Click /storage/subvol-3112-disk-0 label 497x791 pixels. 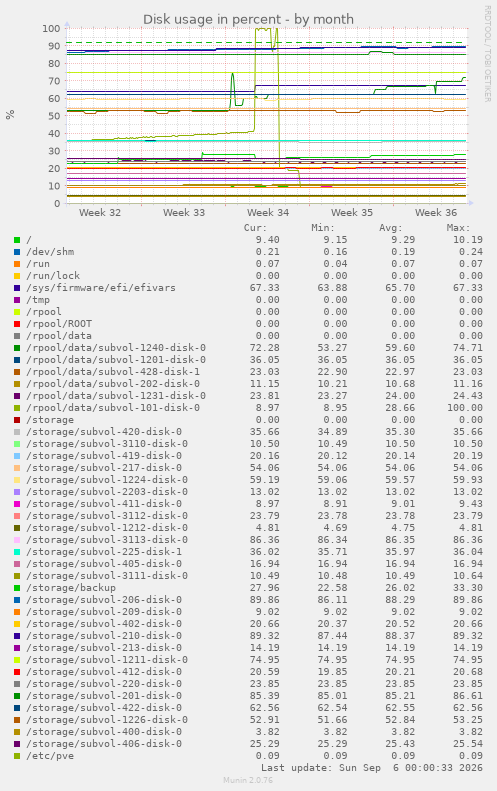107,516
